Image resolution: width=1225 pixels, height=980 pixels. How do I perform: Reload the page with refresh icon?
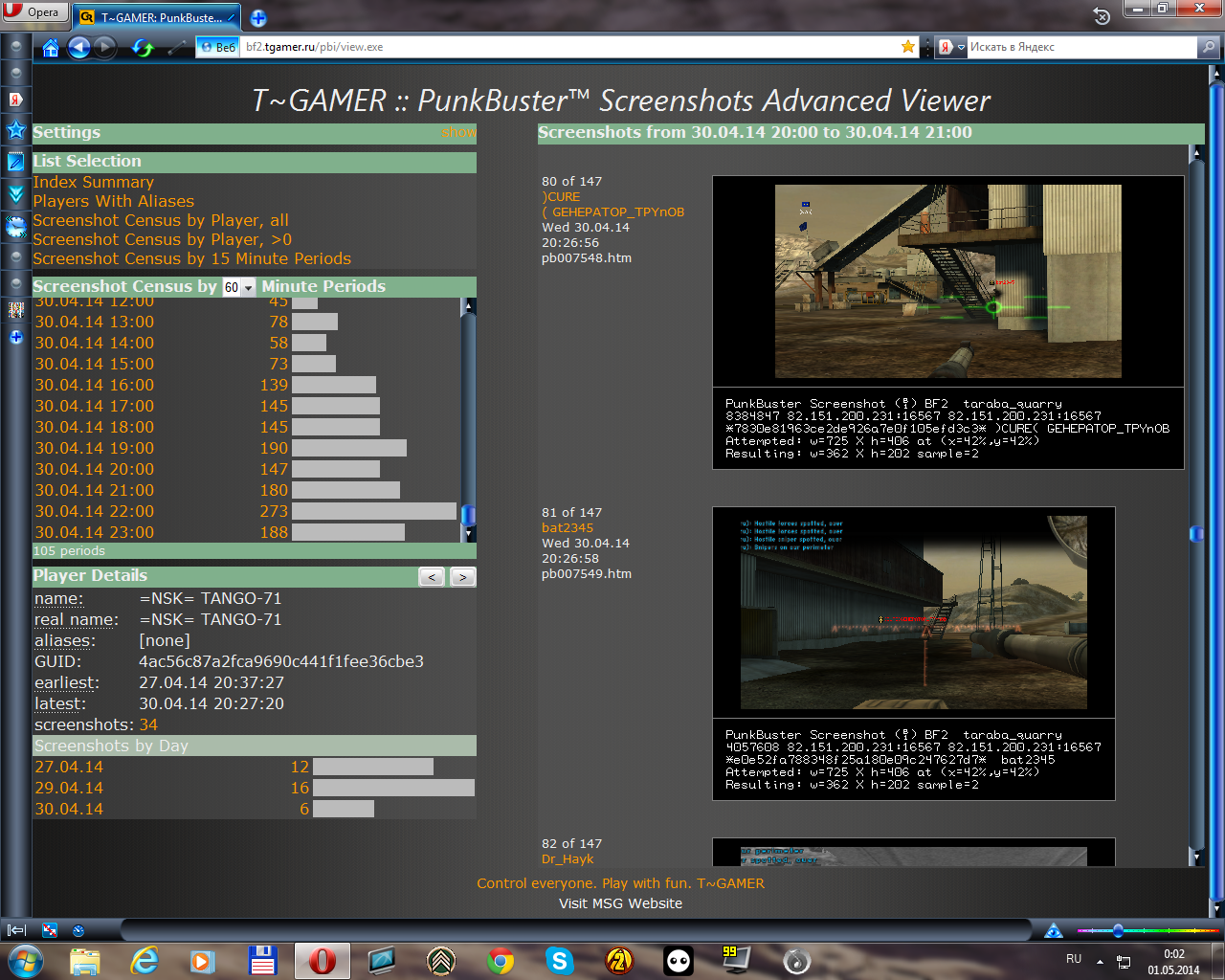[x=143, y=47]
